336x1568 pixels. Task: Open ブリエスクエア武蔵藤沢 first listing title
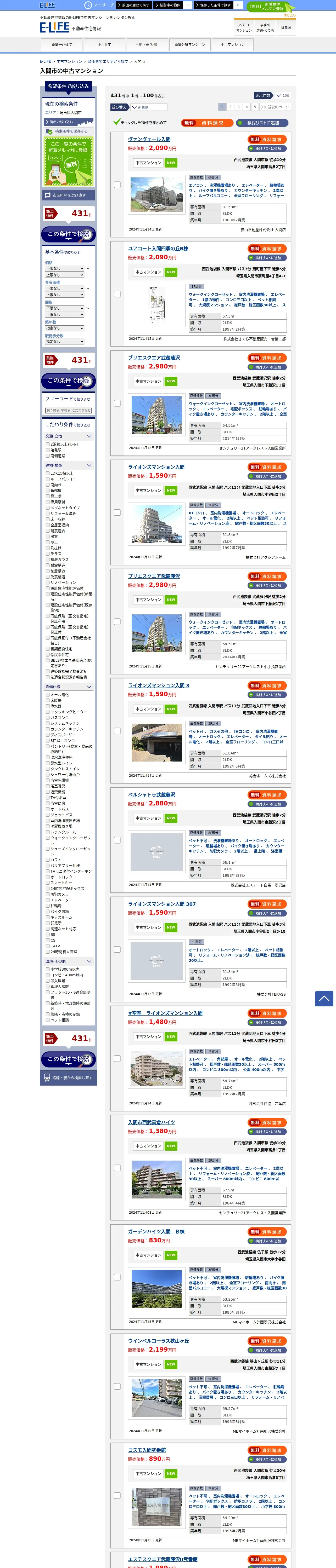pos(154,358)
